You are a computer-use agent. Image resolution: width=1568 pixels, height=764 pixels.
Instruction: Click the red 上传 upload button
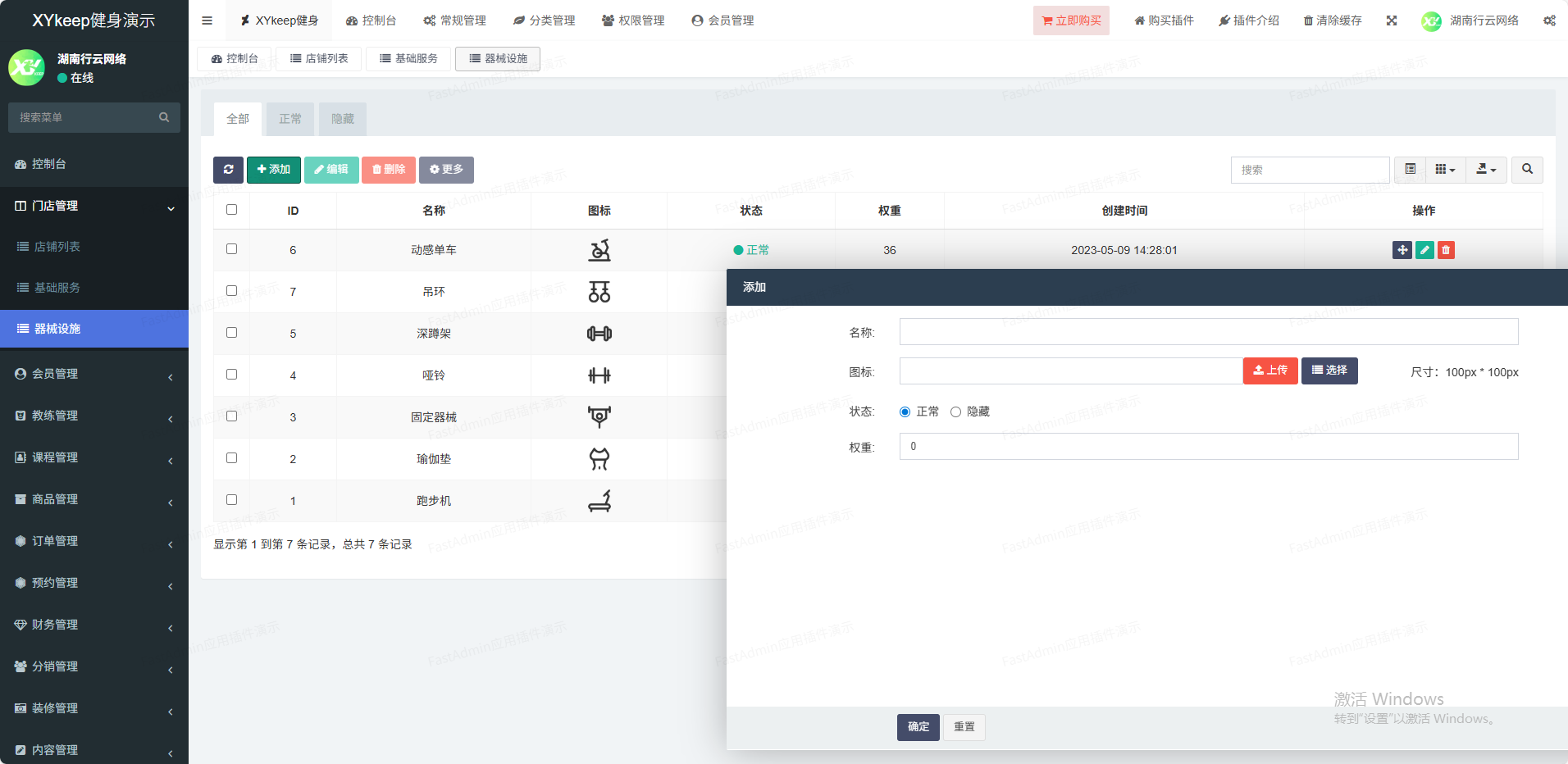(1270, 371)
